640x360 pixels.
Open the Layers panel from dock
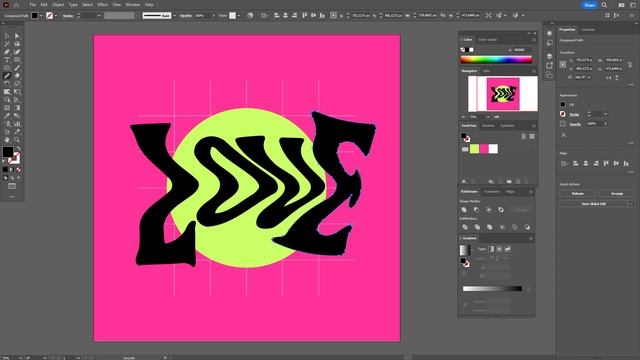550,56
